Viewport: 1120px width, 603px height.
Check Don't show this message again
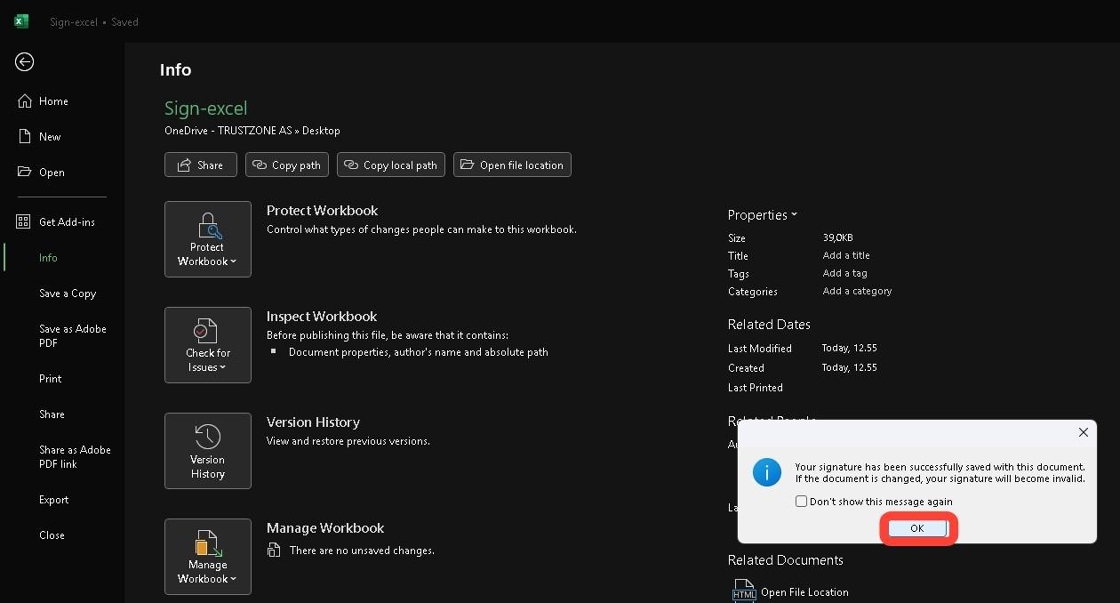point(801,502)
